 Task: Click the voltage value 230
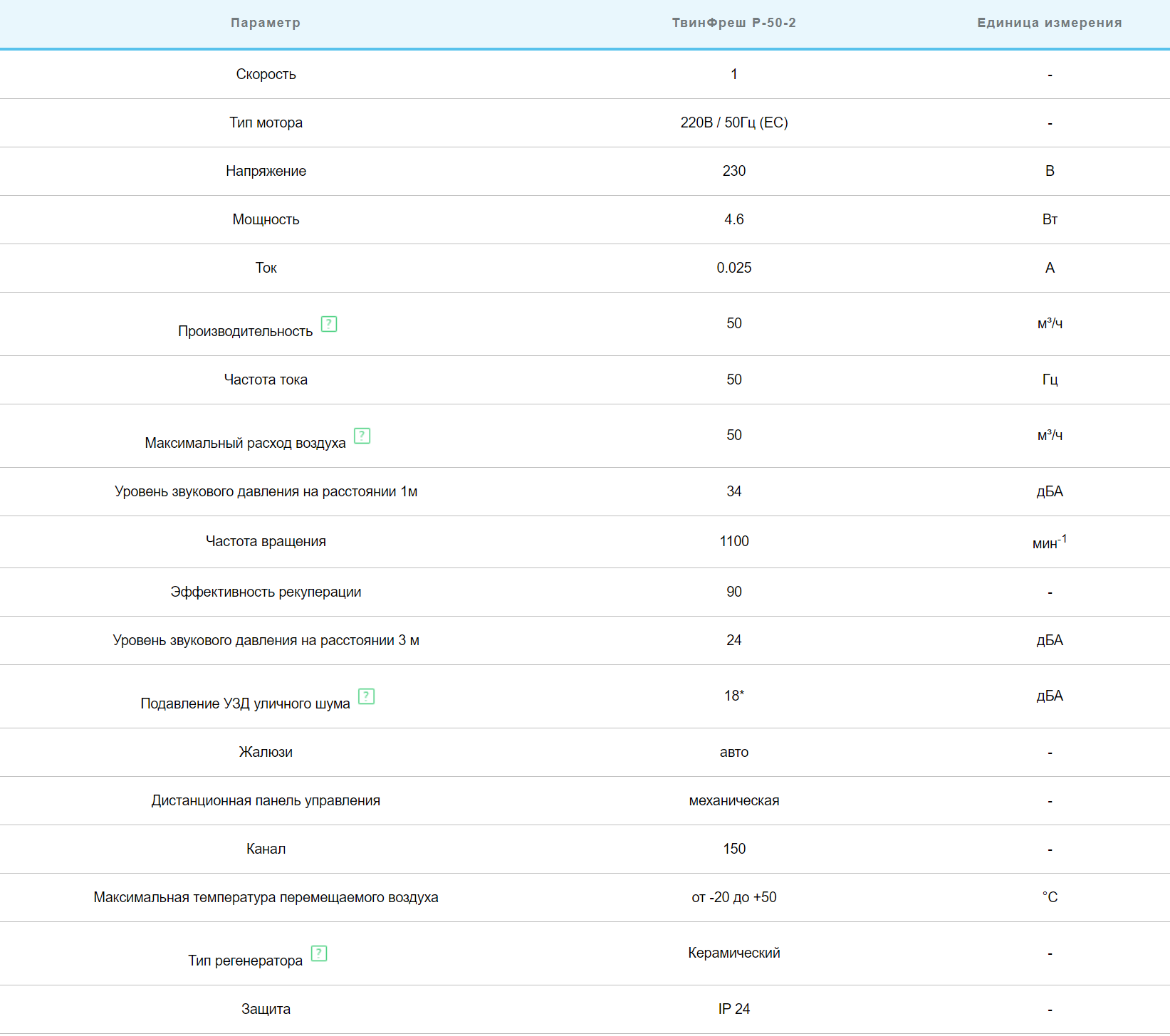[x=734, y=171]
